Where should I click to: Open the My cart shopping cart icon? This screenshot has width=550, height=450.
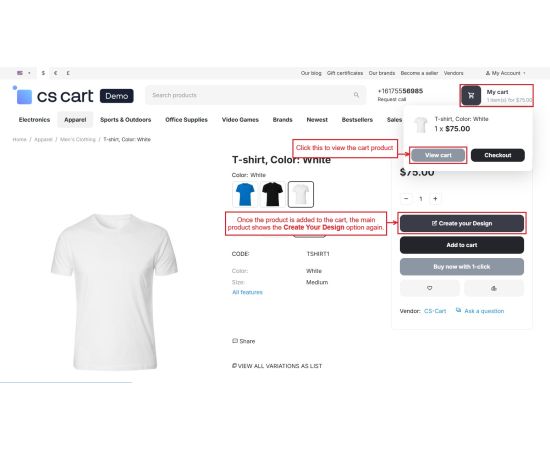tap(471, 95)
